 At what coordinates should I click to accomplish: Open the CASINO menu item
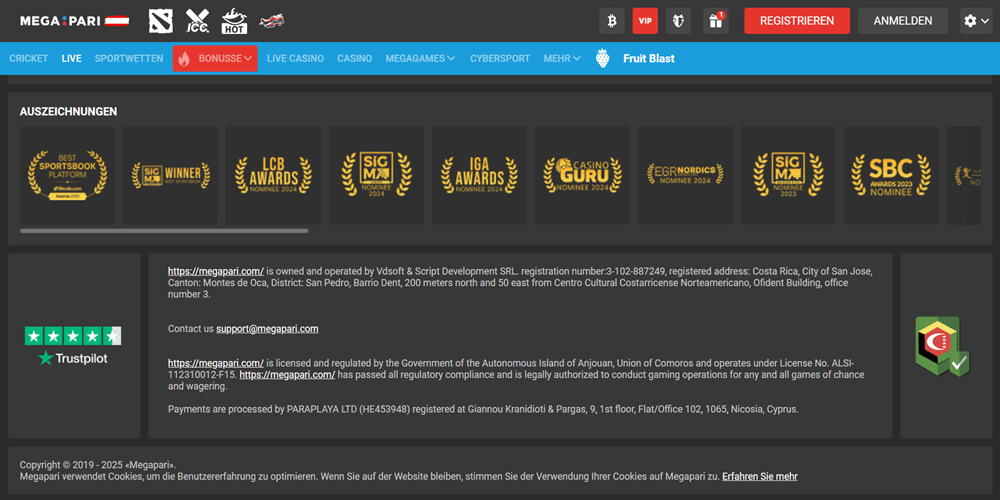pyautogui.click(x=355, y=59)
